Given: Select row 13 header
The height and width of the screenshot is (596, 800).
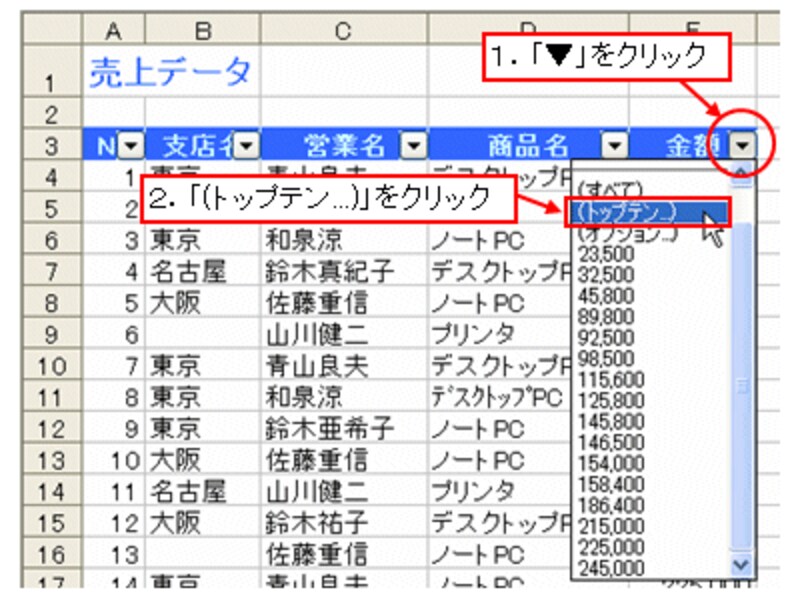Looking at the screenshot, I should 51,460.
